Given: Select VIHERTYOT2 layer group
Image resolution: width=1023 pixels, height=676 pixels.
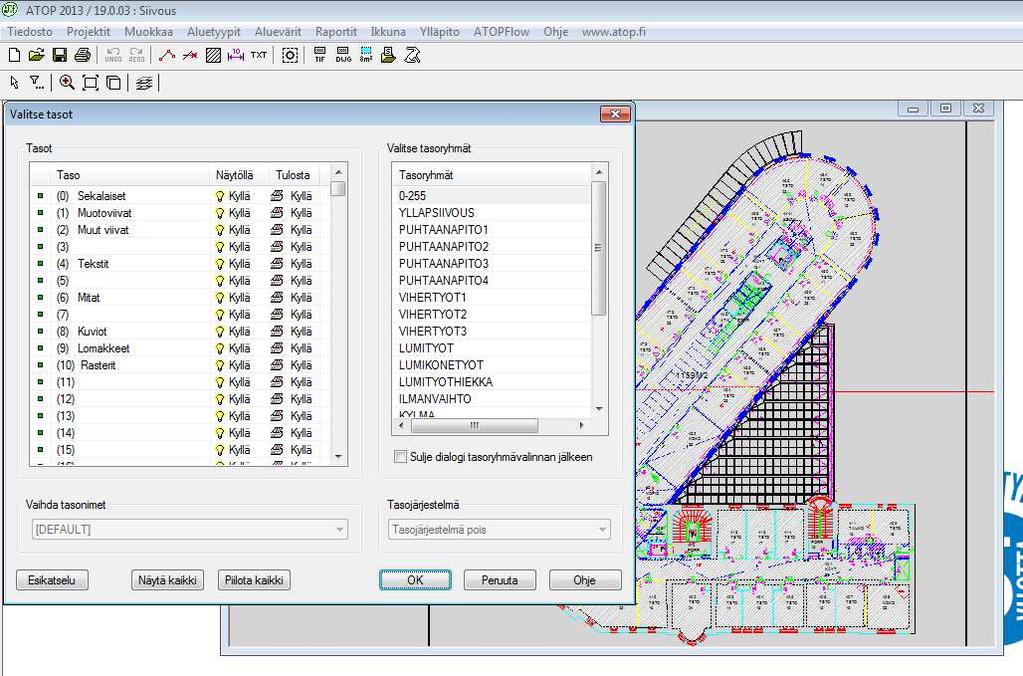Looking at the screenshot, I should (x=492, y=314).
